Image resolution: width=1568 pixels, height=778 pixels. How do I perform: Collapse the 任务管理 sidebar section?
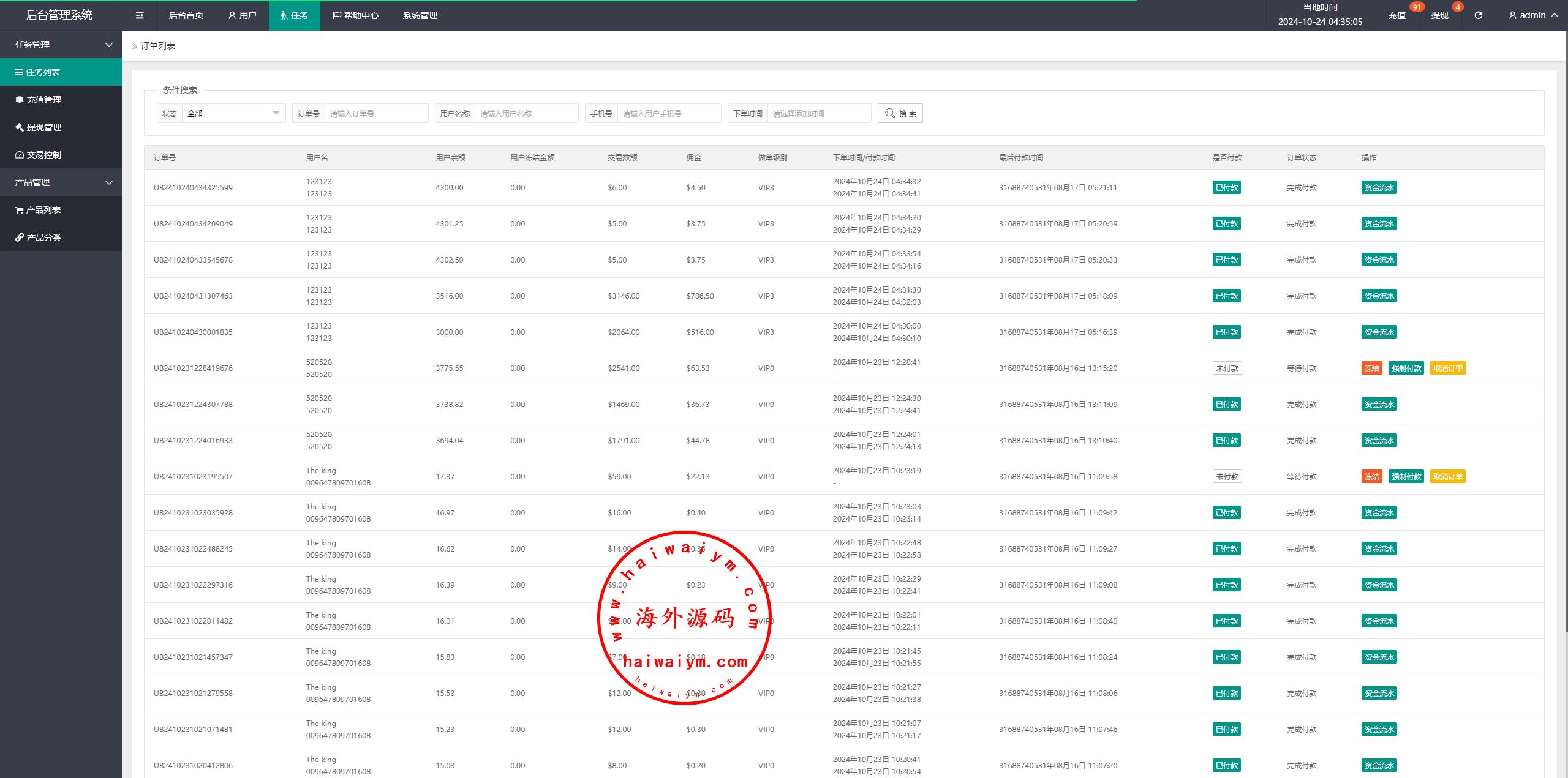point(61,45)
